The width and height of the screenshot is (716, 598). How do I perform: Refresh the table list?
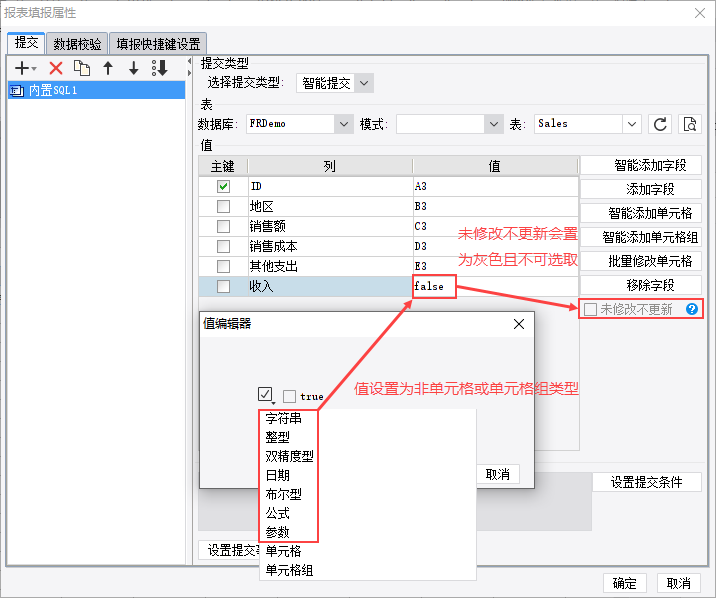(x=660, y=124)
